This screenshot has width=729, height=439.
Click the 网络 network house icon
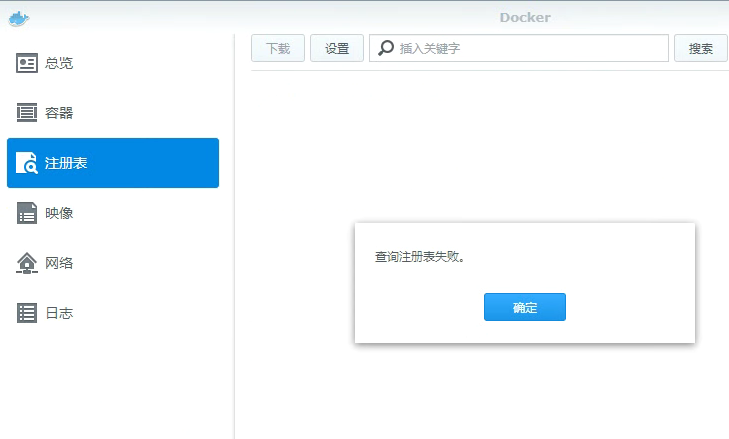(27, 263)
